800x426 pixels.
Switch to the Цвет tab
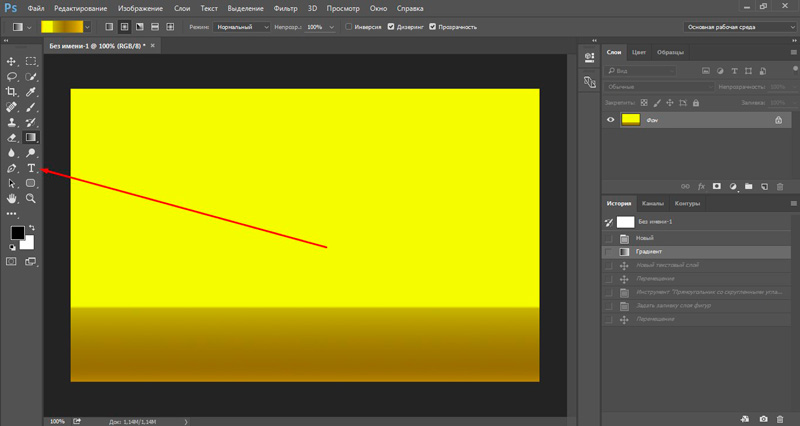click(x=639, y=52)
